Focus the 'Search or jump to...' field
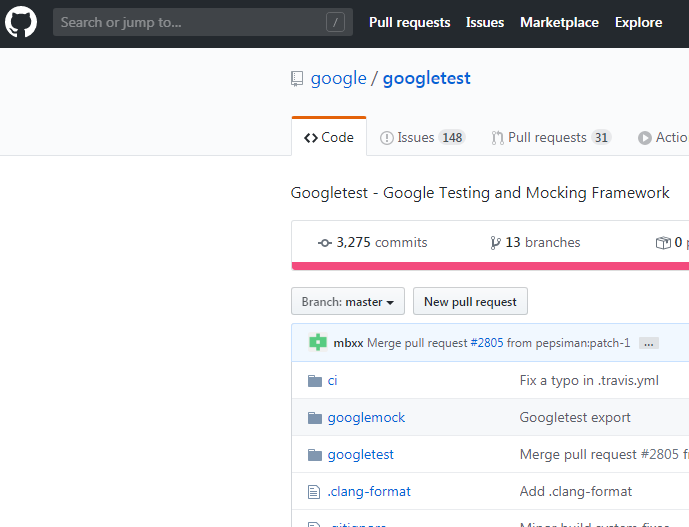The width and height of the screenshot is (689, 527). [x=203, y=22]
